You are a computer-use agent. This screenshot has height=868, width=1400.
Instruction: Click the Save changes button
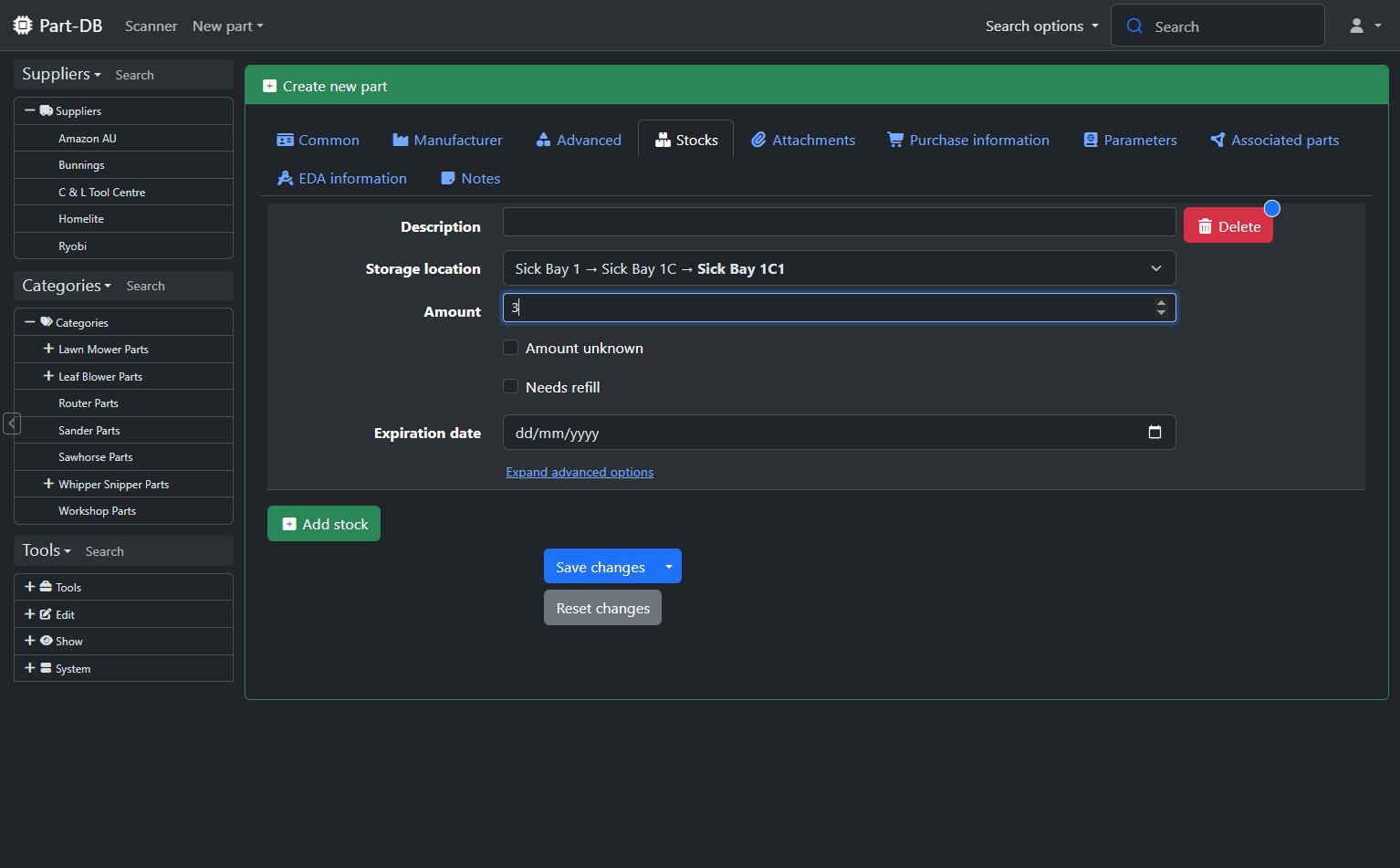[x=601, y=566]
